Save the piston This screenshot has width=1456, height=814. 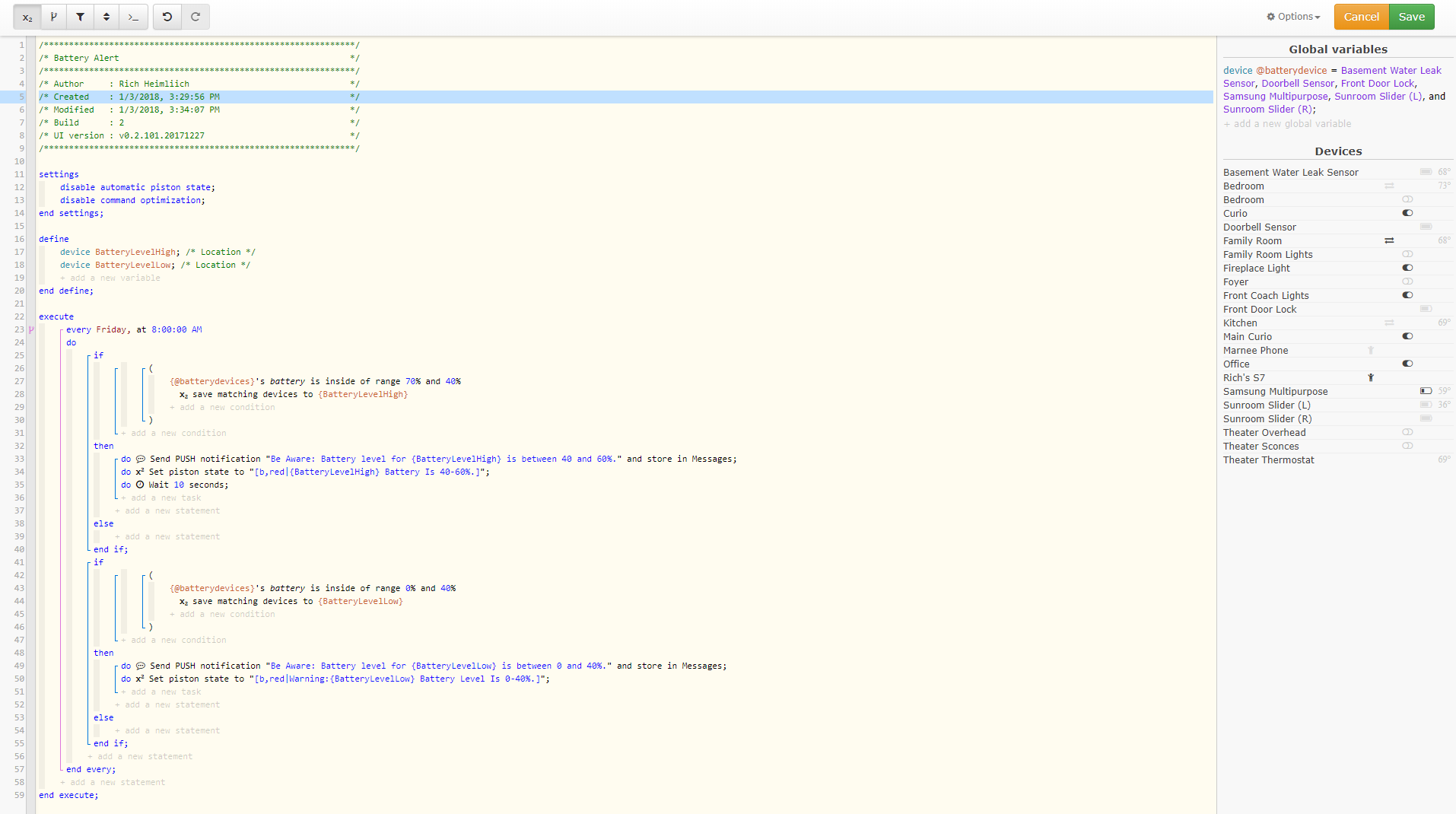point(1411,17)
